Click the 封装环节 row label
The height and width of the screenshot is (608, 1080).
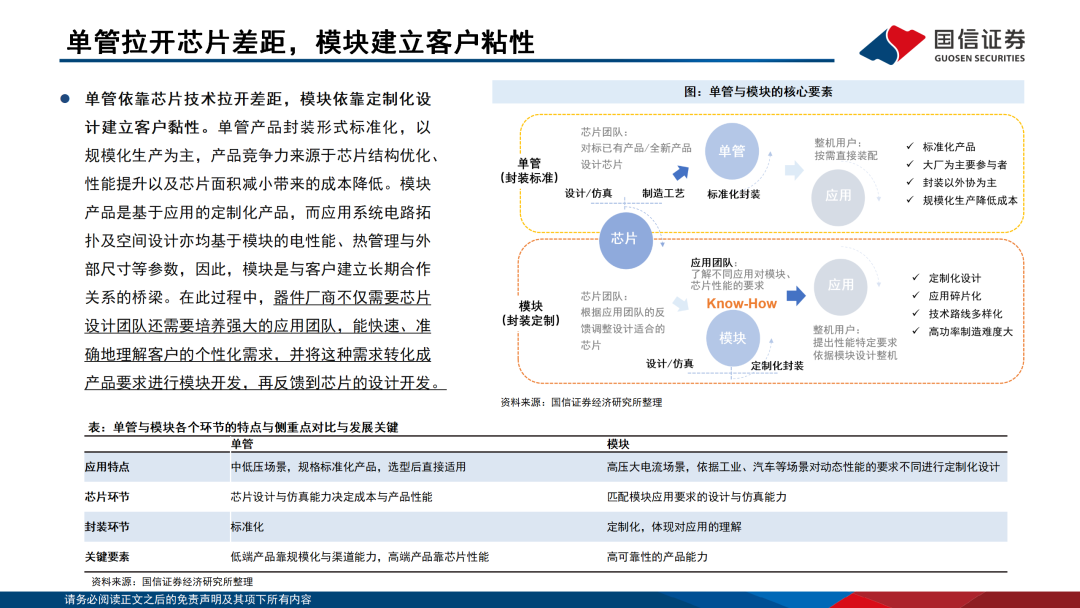pos(107,527)
